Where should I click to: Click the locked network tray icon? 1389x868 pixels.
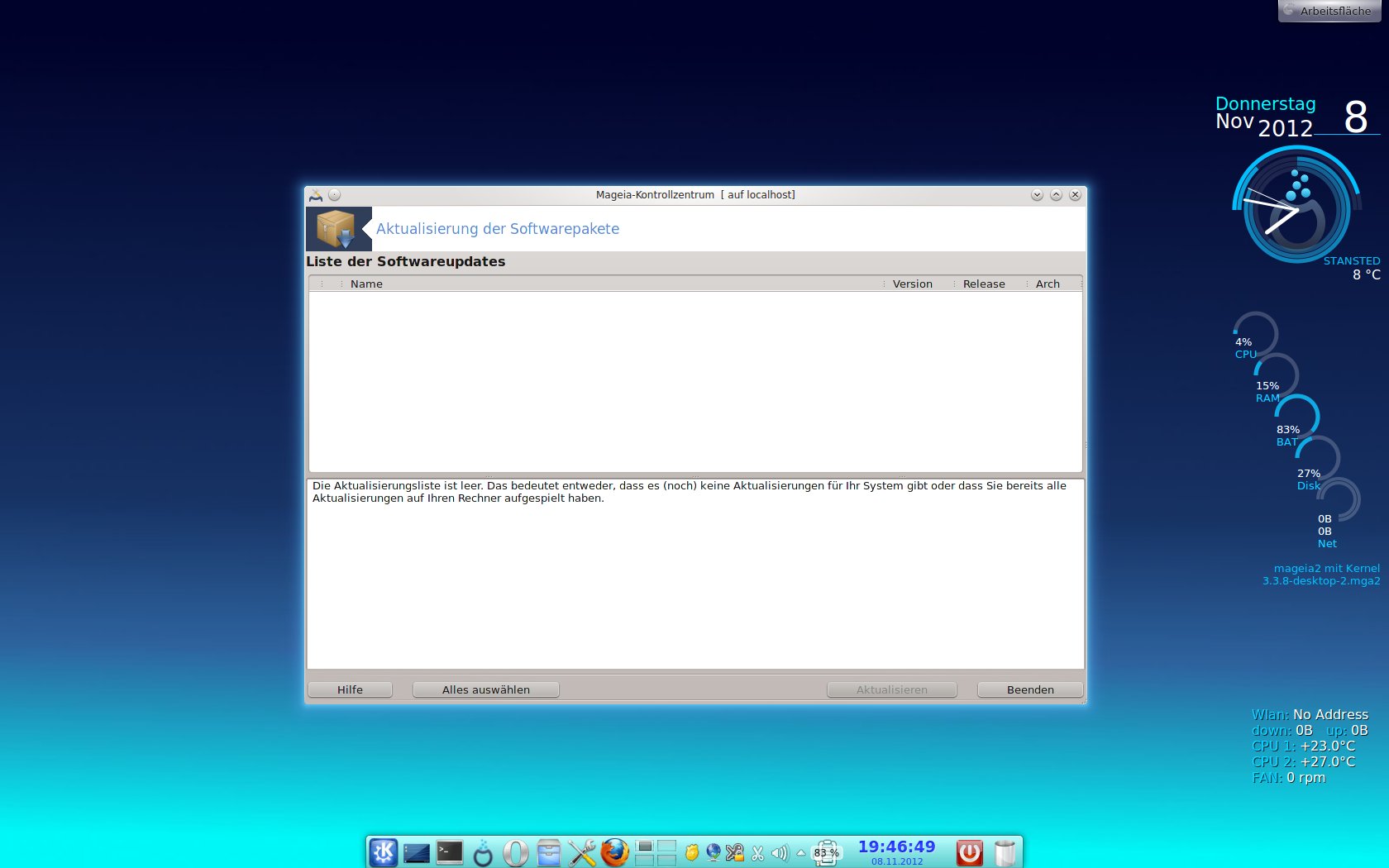pos(735,852)
